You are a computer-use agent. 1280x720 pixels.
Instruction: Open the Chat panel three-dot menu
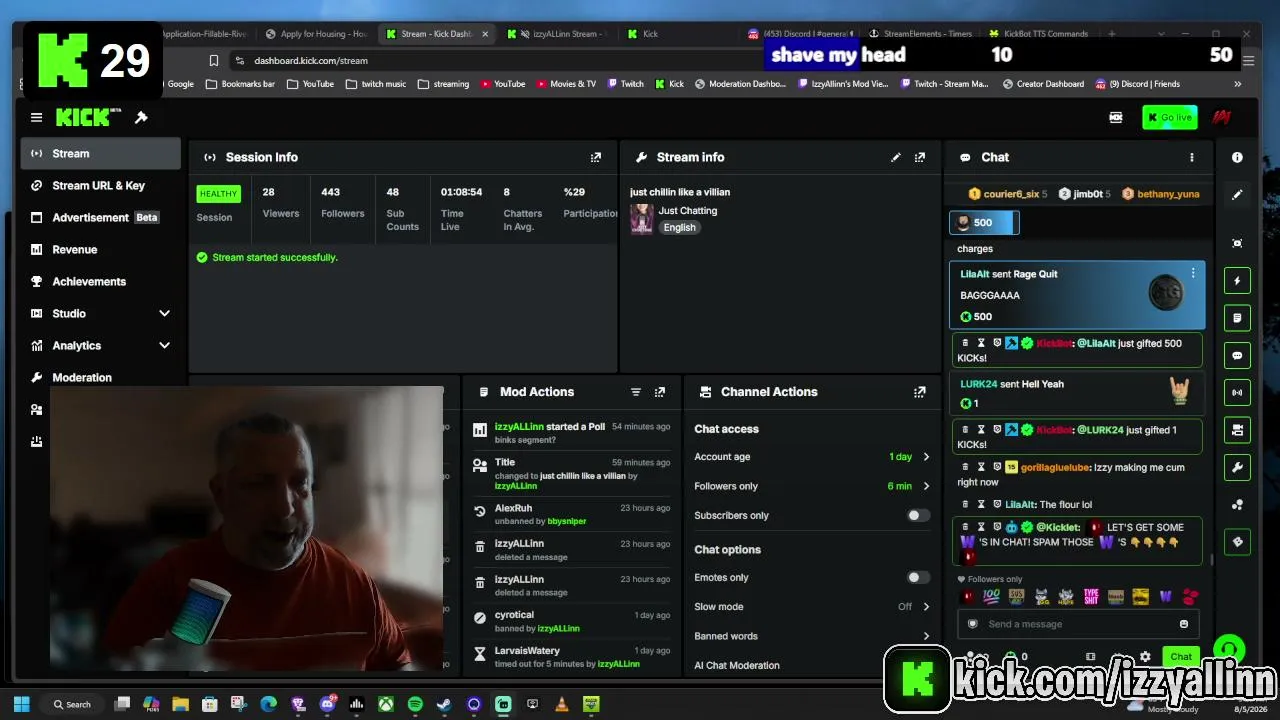pyautogui.click(x=1191, y=157)
